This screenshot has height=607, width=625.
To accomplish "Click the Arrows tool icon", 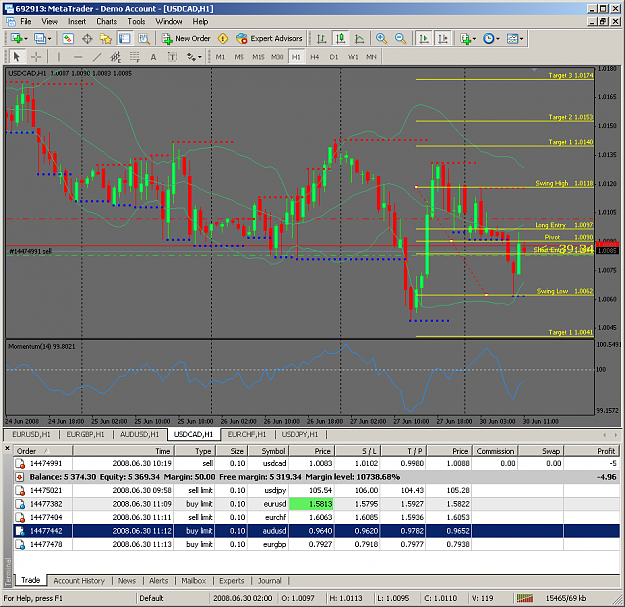I will 191,57.
